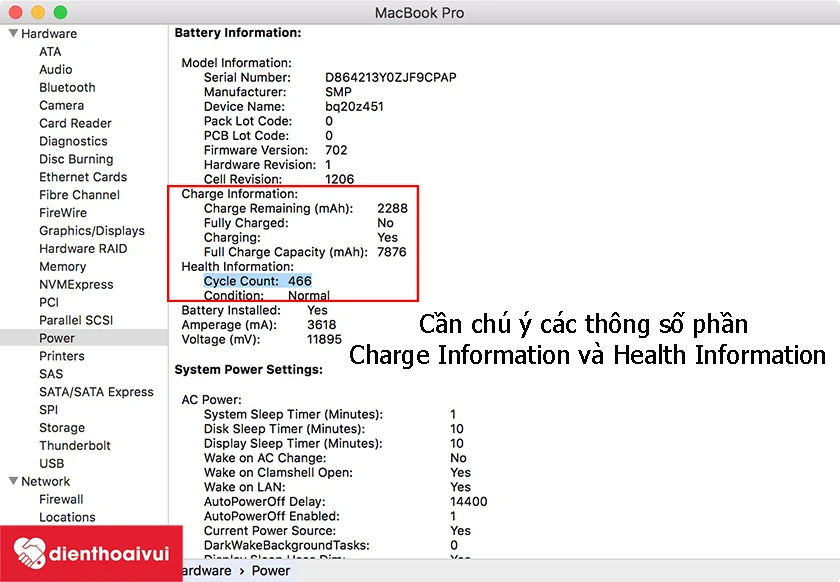
Task: Click the Health Information label
Action: [x=237, y=266]
